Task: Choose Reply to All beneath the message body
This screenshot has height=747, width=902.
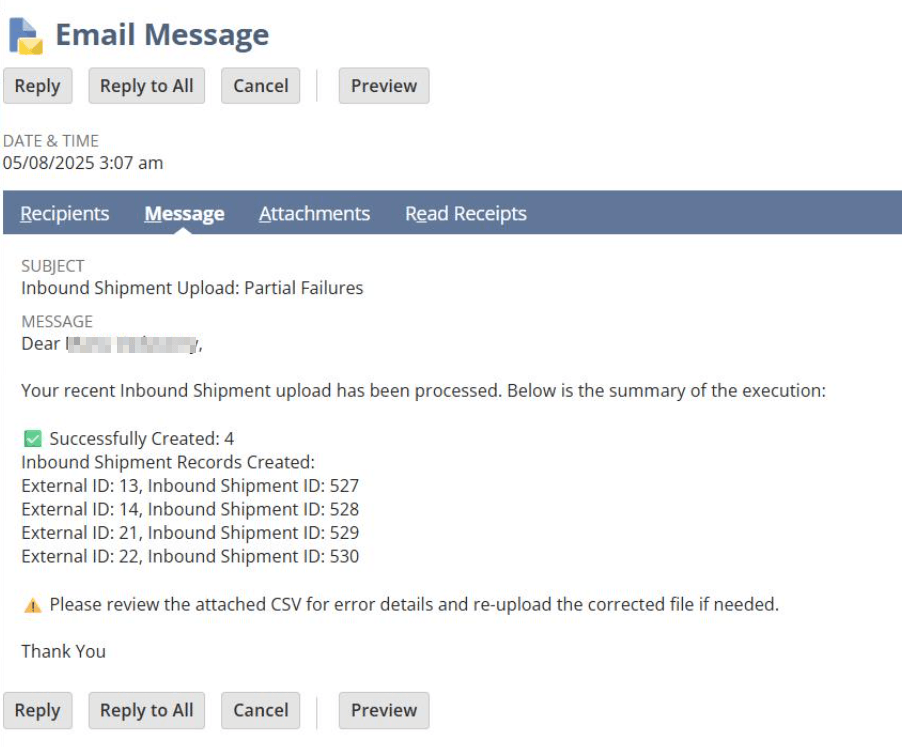Action: [147, 710]
